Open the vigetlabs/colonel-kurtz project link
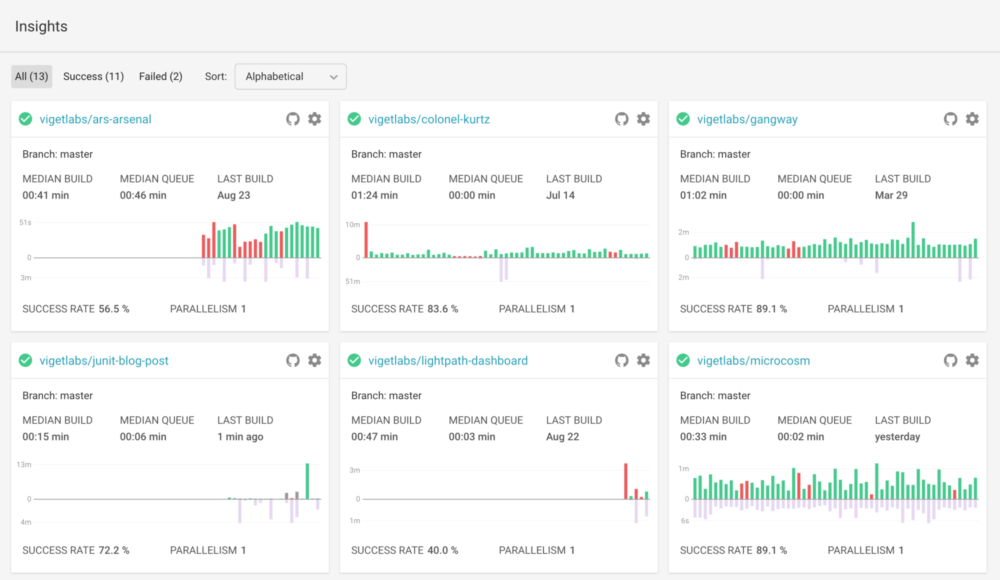 429,119
